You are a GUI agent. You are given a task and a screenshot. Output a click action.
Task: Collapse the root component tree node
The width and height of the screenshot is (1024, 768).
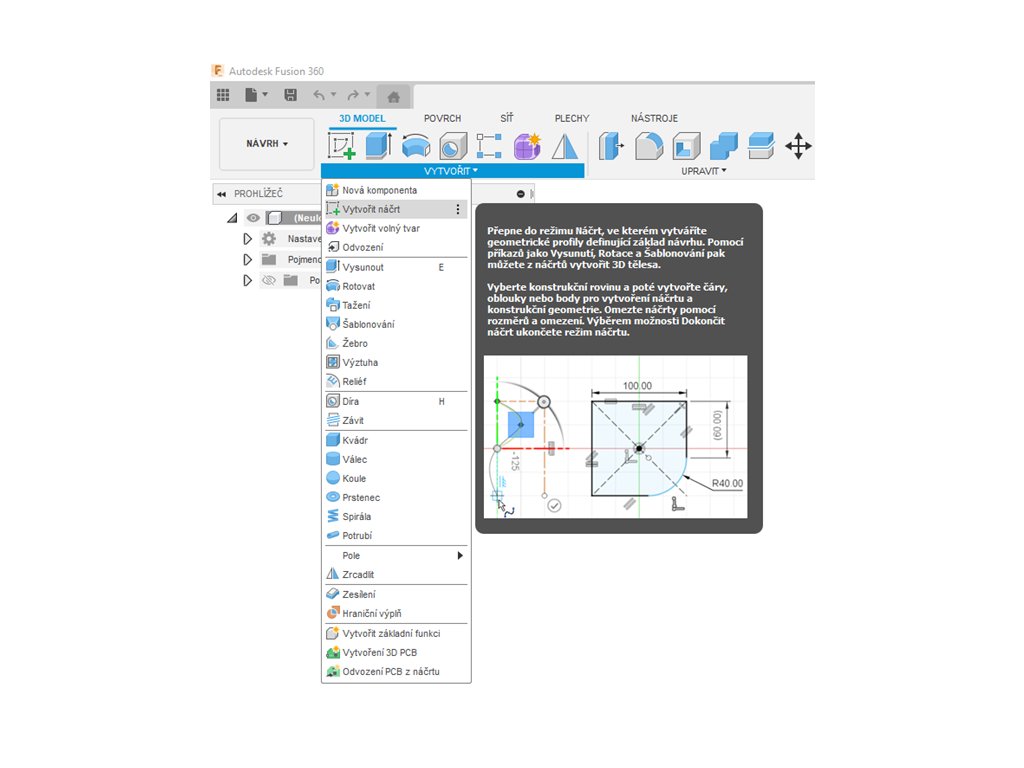click(x=232, y=218)
